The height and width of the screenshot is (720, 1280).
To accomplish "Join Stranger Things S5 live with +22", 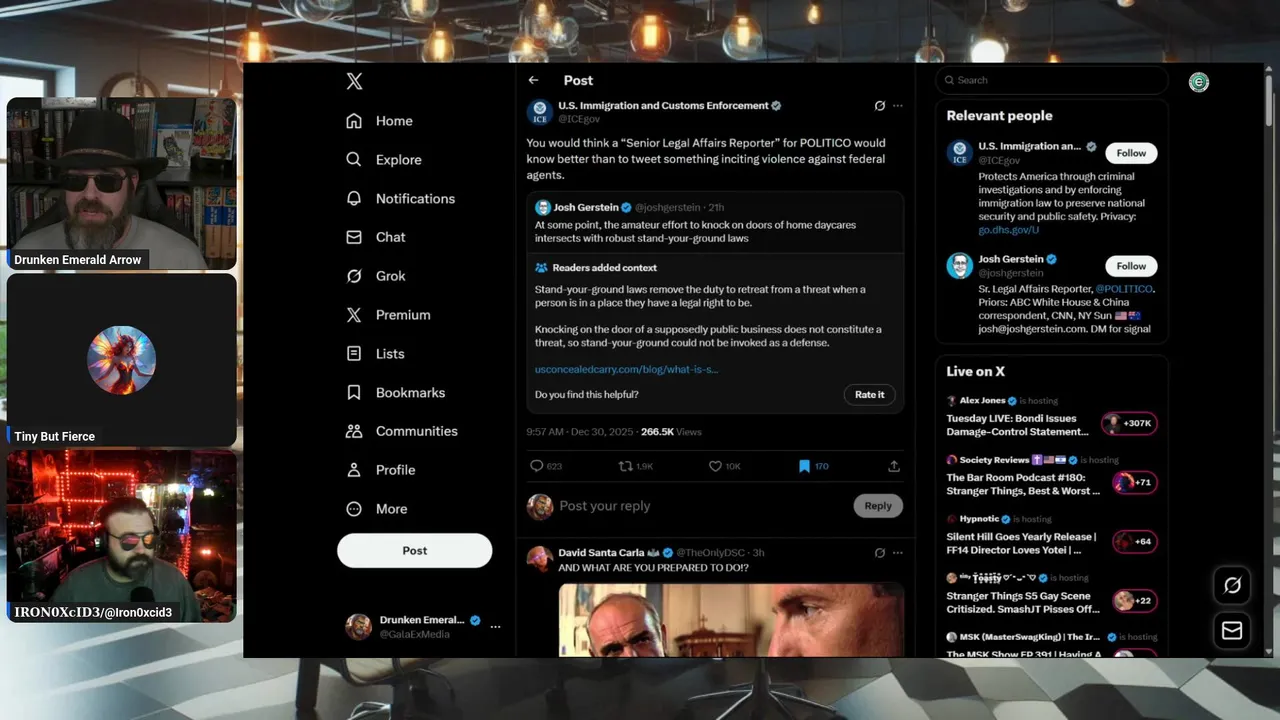I will click(x=1134, y=601).
